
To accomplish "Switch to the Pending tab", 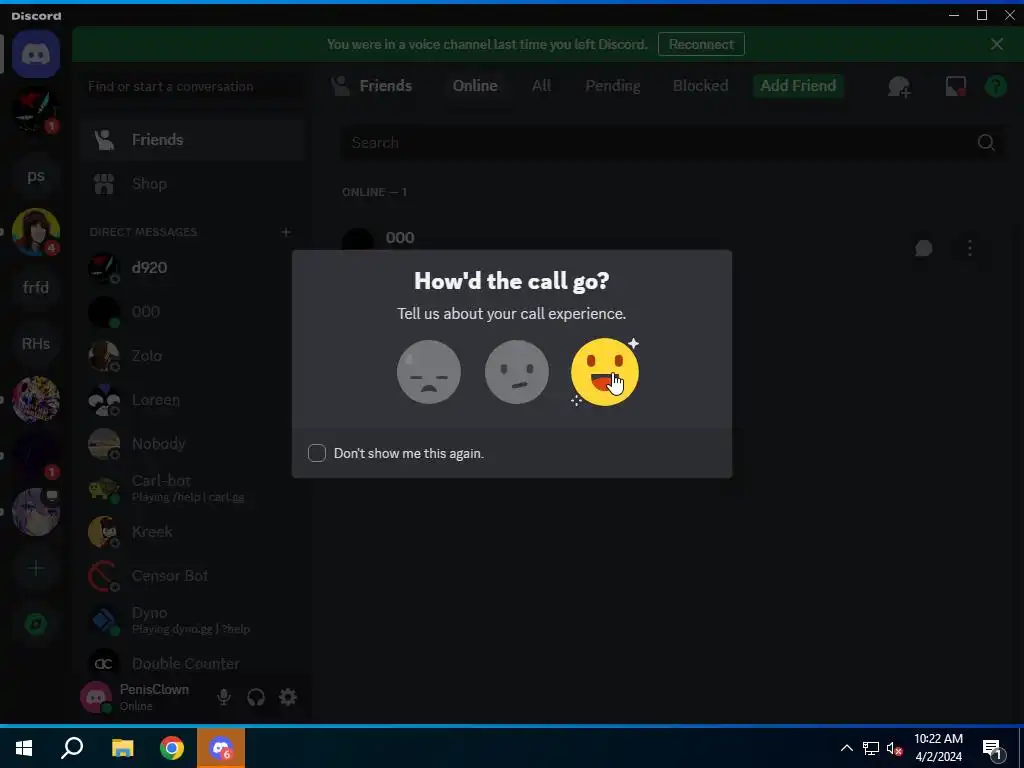I will tap(613, 86).
